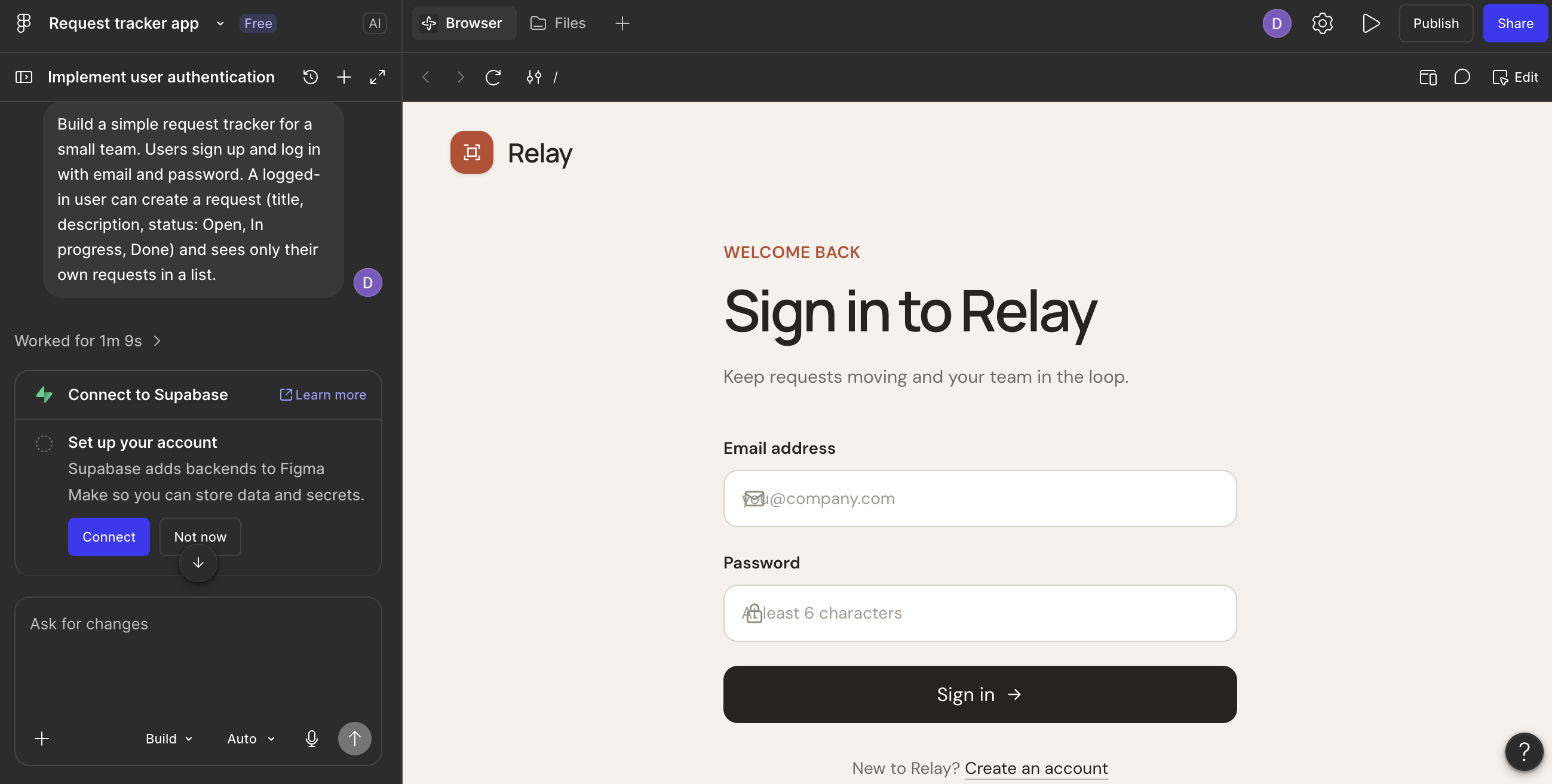Screen dimensions: 1552x784
Task: Toggle the AI panel button
Action: pyautogui.click(x=374, y=23)
